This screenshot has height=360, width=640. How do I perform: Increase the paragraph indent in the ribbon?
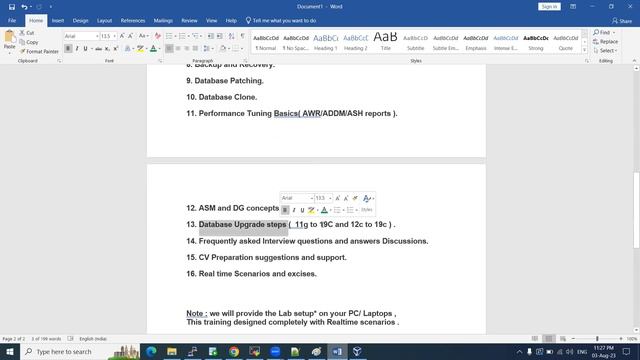click(x=220, y=36)
